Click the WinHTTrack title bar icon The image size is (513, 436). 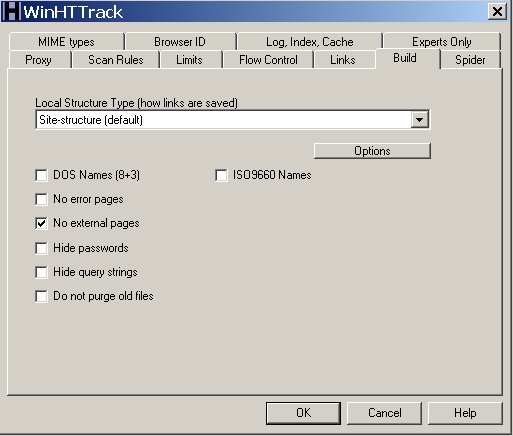point(11,11)
